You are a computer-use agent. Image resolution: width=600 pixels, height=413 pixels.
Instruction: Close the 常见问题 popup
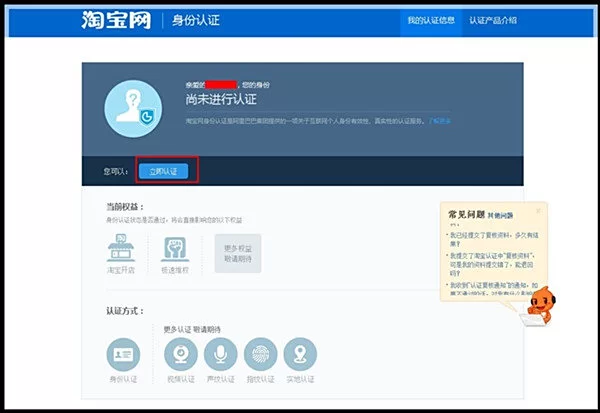click(538, 211)
